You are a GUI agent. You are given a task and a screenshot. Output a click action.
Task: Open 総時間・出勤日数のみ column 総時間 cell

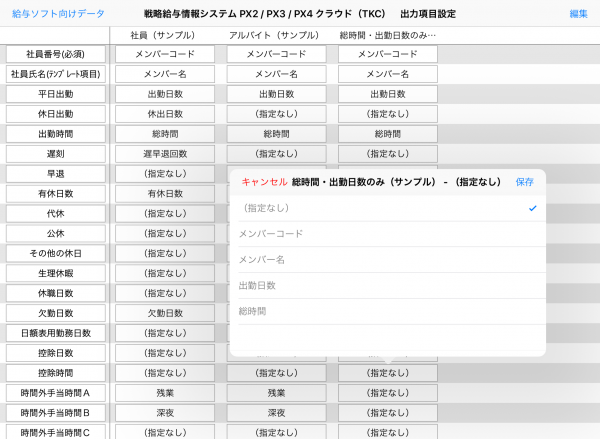tap(388, 134)
